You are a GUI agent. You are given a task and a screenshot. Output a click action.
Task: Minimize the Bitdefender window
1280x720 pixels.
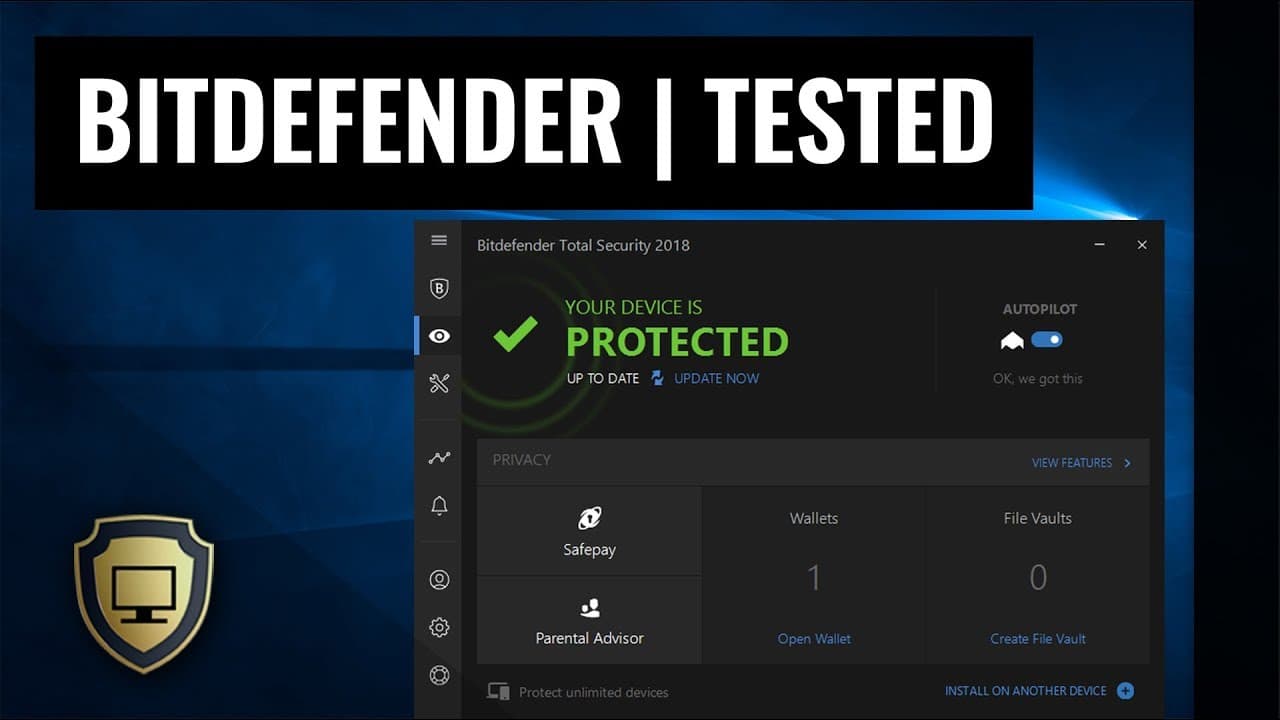1099,245
